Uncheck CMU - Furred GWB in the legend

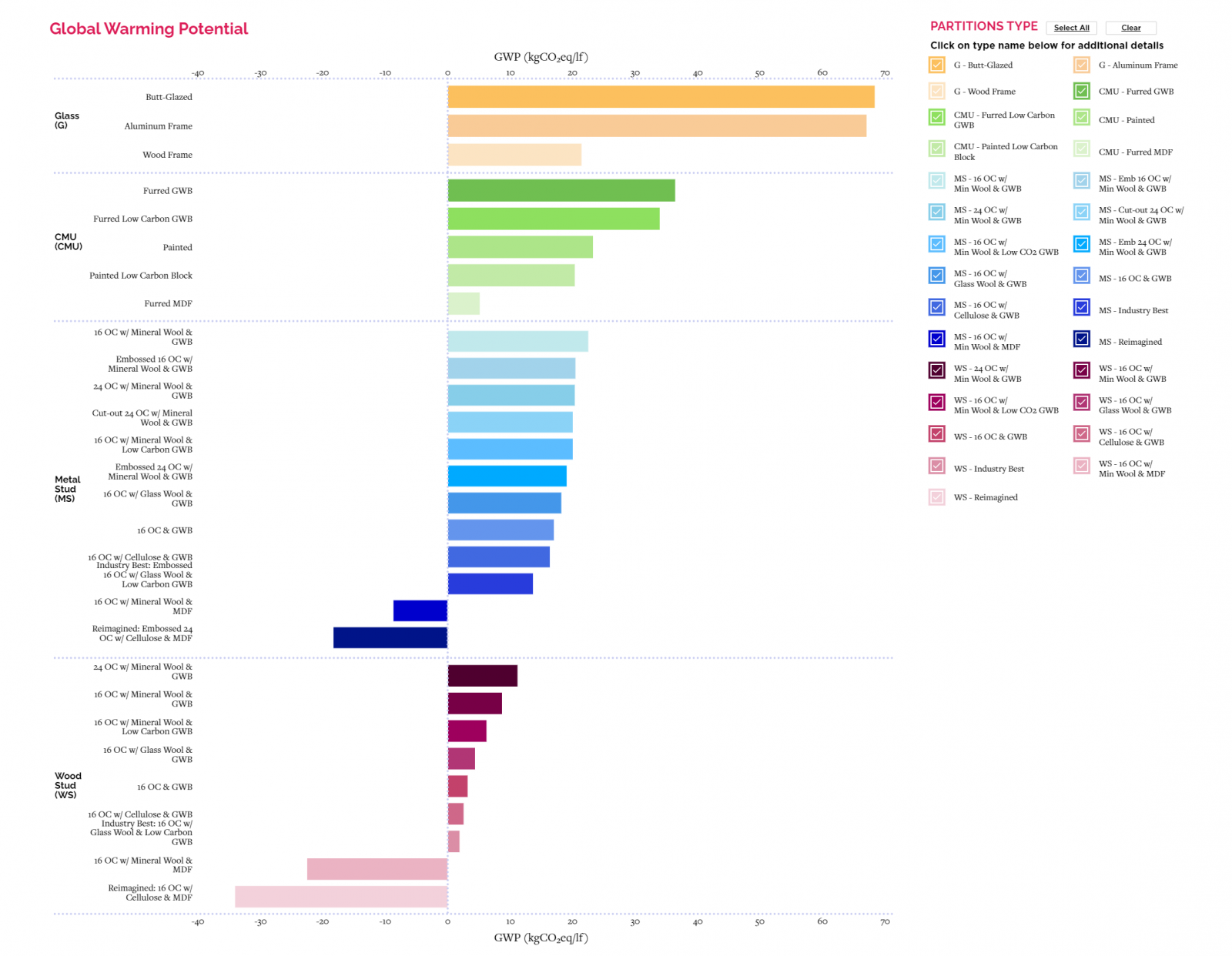[x=1080, y=91]
